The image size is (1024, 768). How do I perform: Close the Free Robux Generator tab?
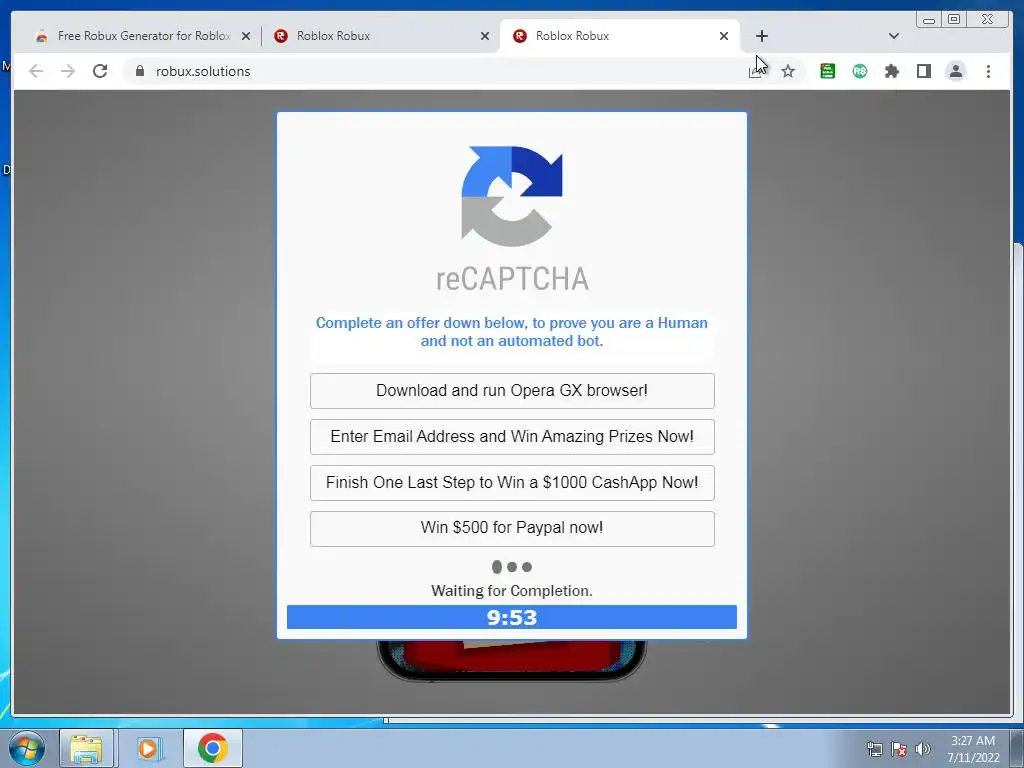(x=246, y=36)
